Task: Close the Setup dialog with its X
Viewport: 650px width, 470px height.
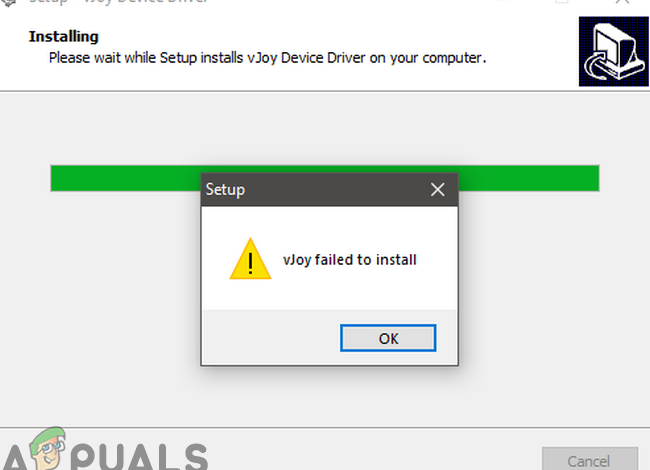Action: tap(437, 190)
